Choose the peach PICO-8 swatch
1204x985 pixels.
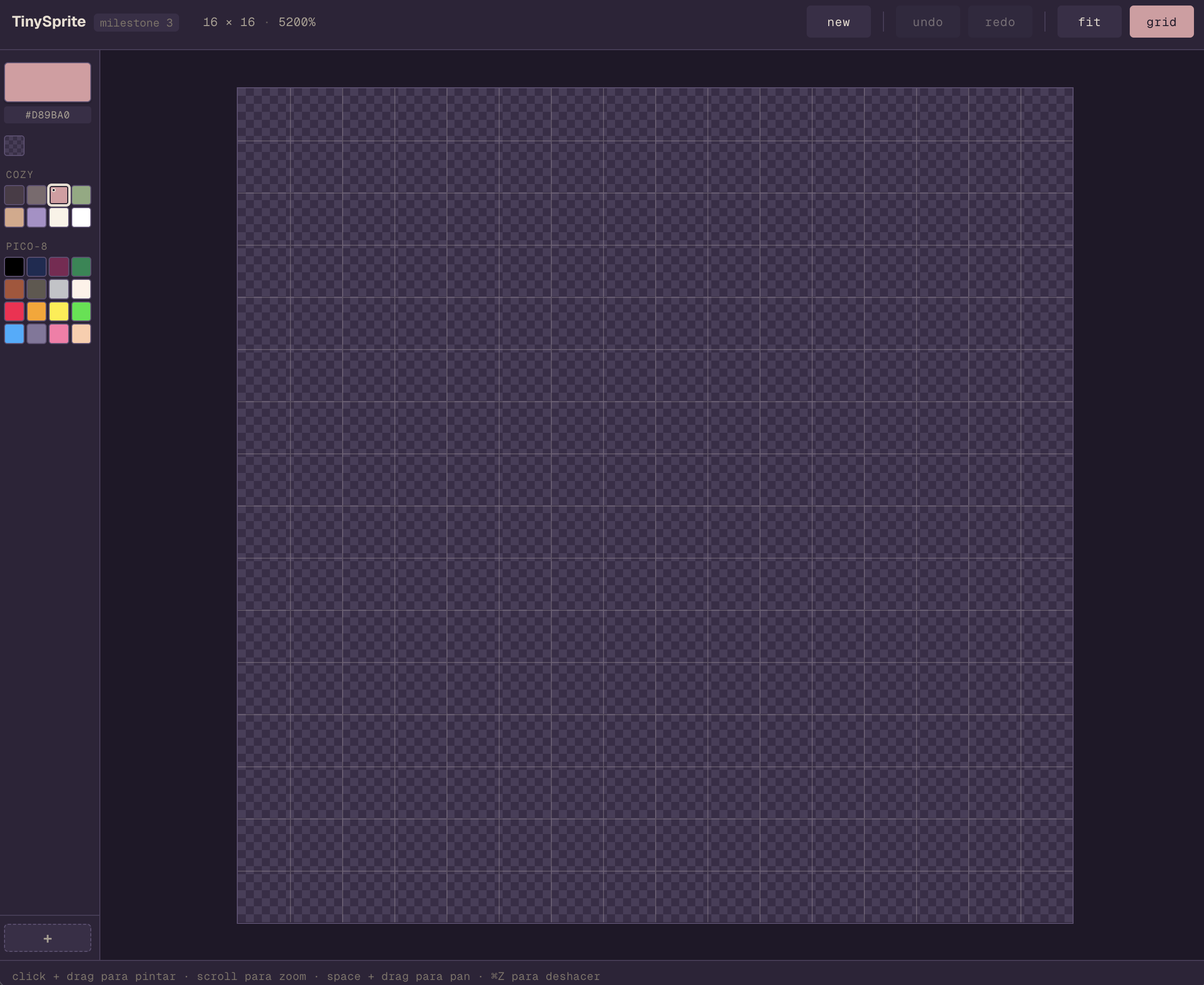(81, 334)
